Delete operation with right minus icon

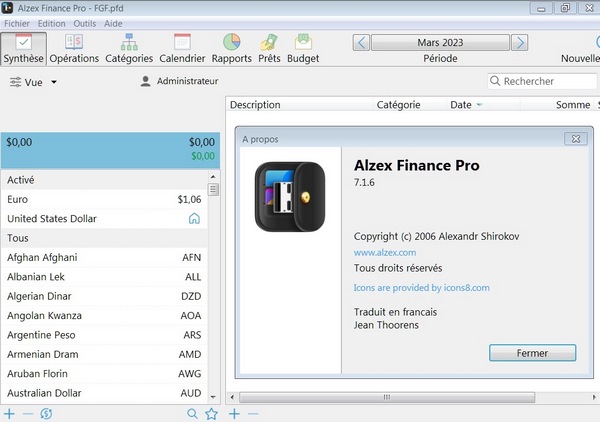click(x=253, y=414)
